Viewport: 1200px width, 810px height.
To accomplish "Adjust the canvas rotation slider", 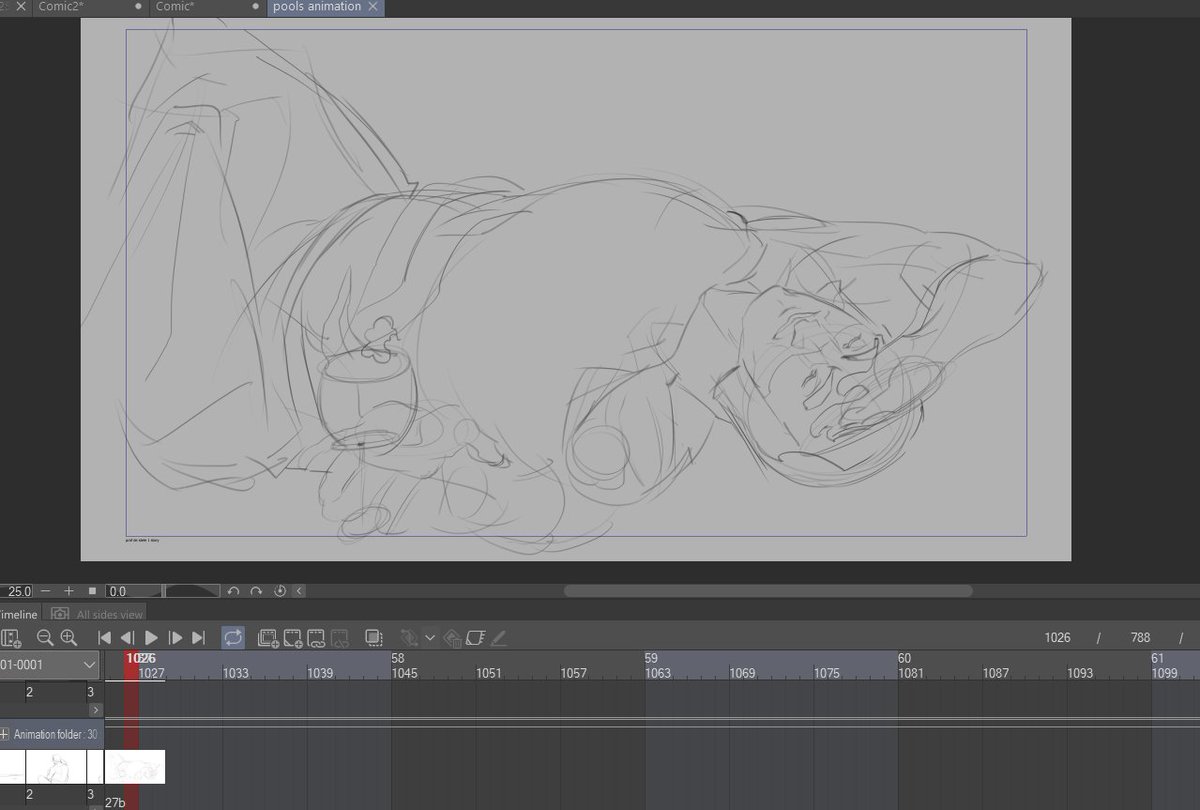I will 190,591.
